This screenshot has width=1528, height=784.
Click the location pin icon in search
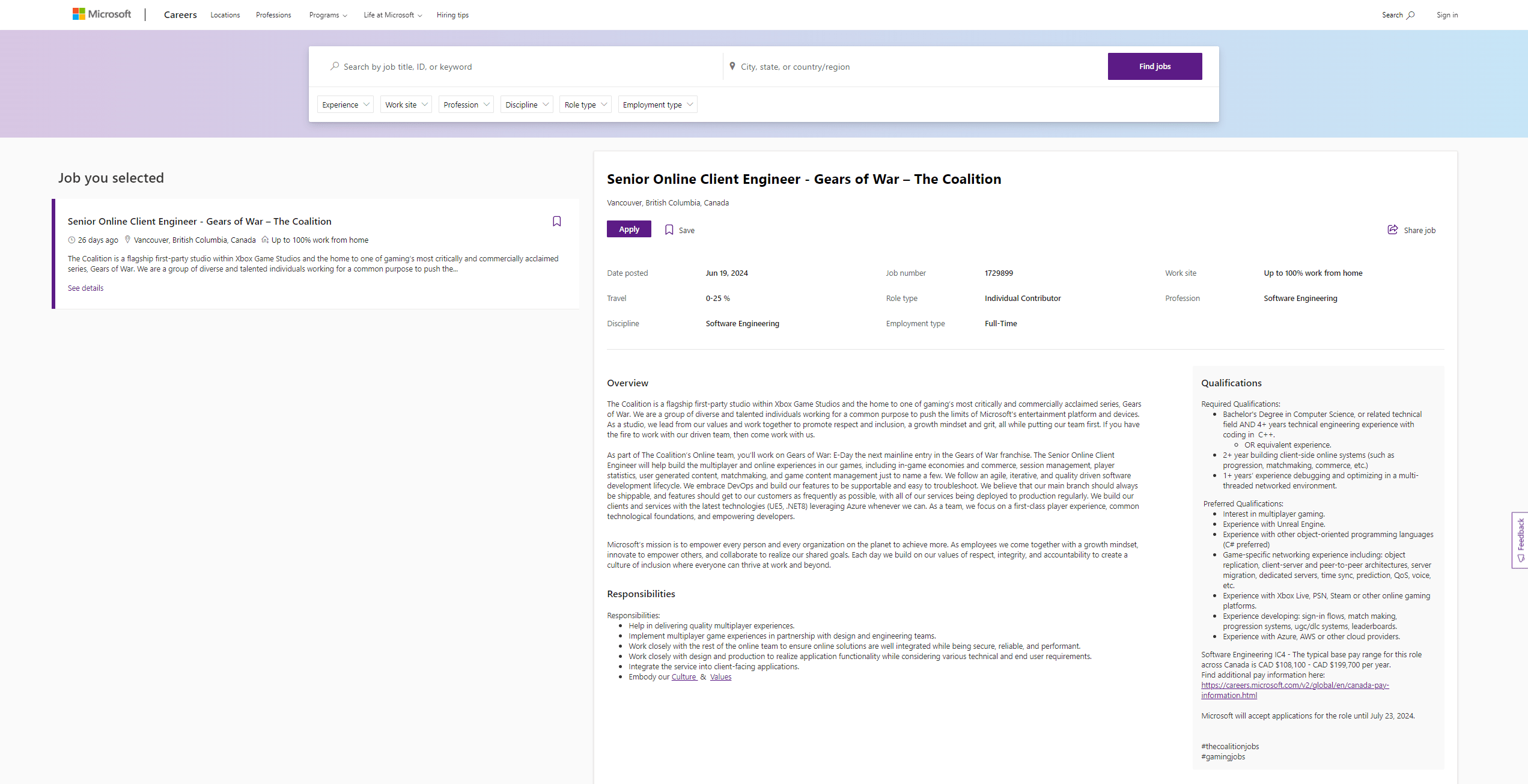coord(732,66)
